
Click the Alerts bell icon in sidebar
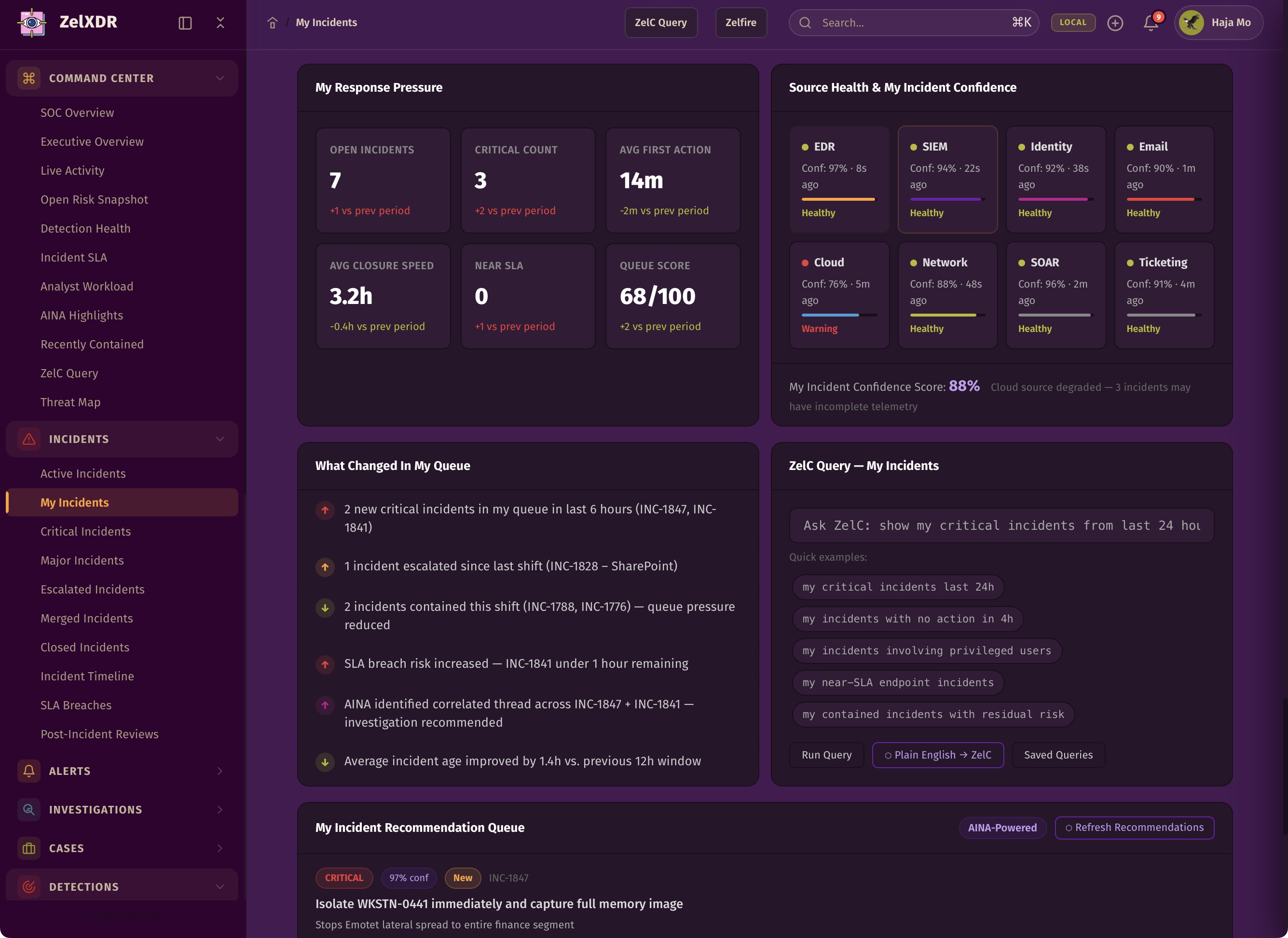(x=29, y=771)
